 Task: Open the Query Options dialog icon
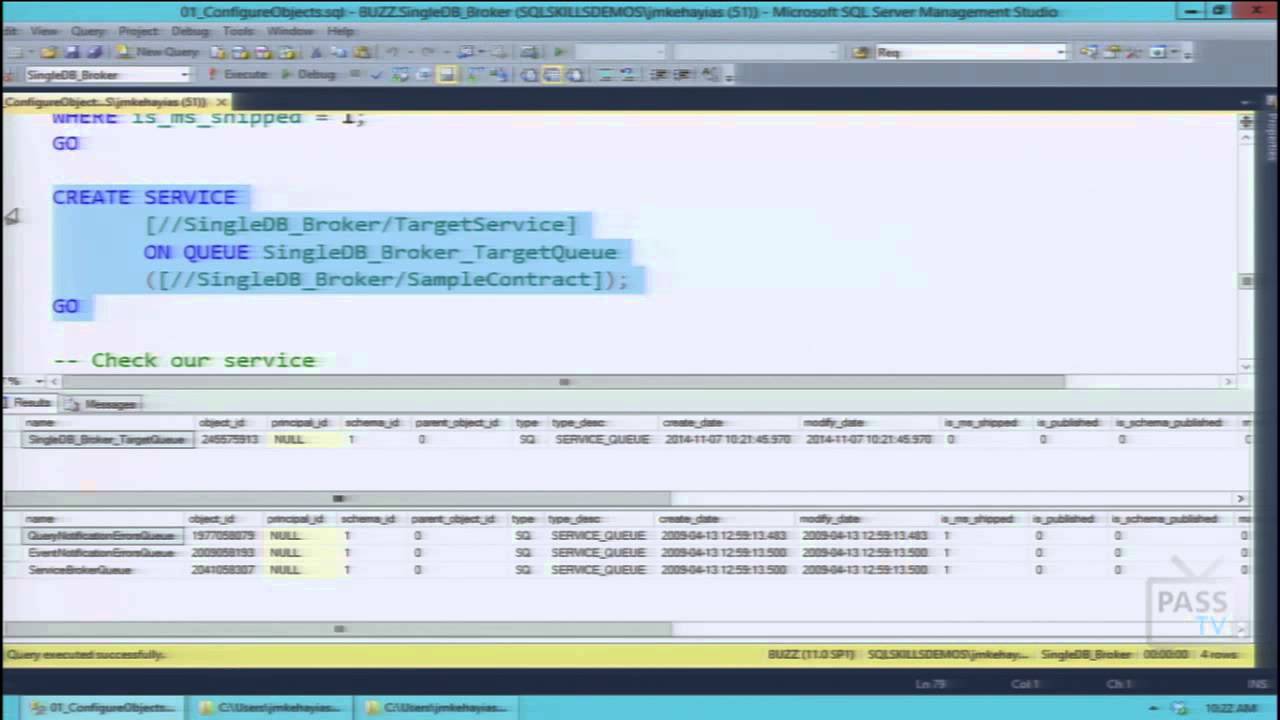[x=423, y=74]
